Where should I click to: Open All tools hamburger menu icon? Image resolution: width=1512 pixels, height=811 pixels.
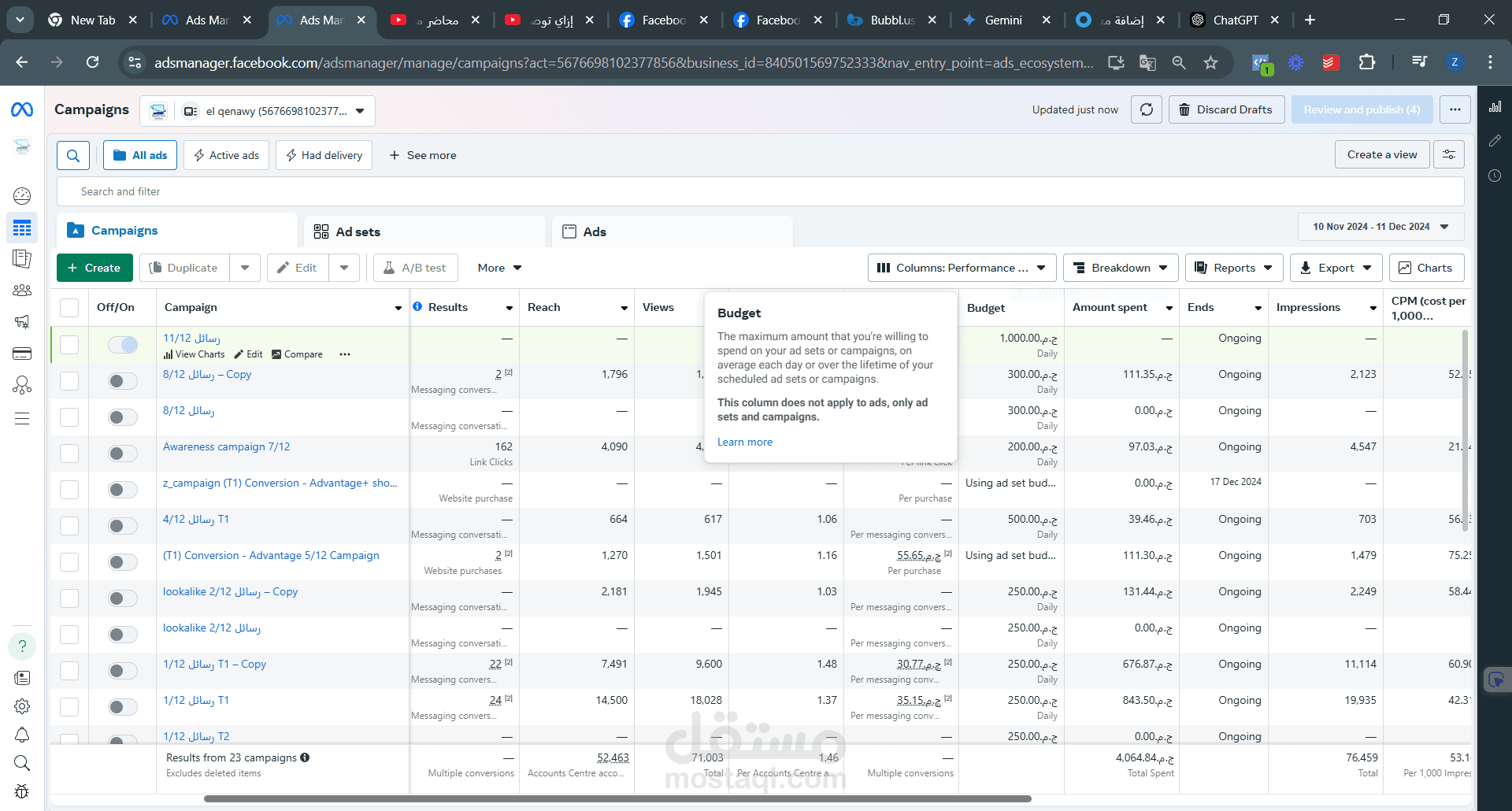[x=22, y=418]
